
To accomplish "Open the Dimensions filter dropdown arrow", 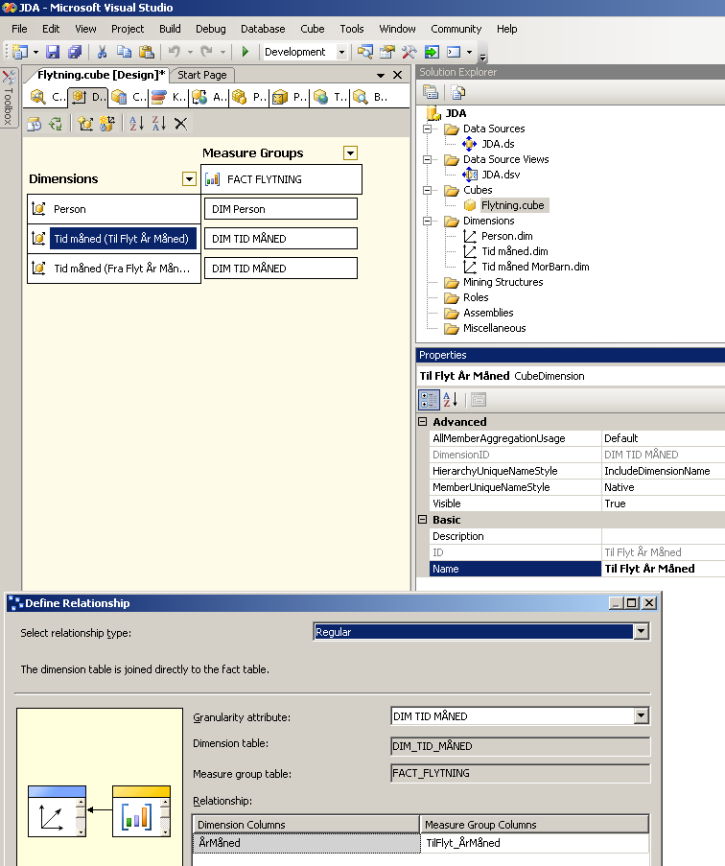I will coord(189,179).
